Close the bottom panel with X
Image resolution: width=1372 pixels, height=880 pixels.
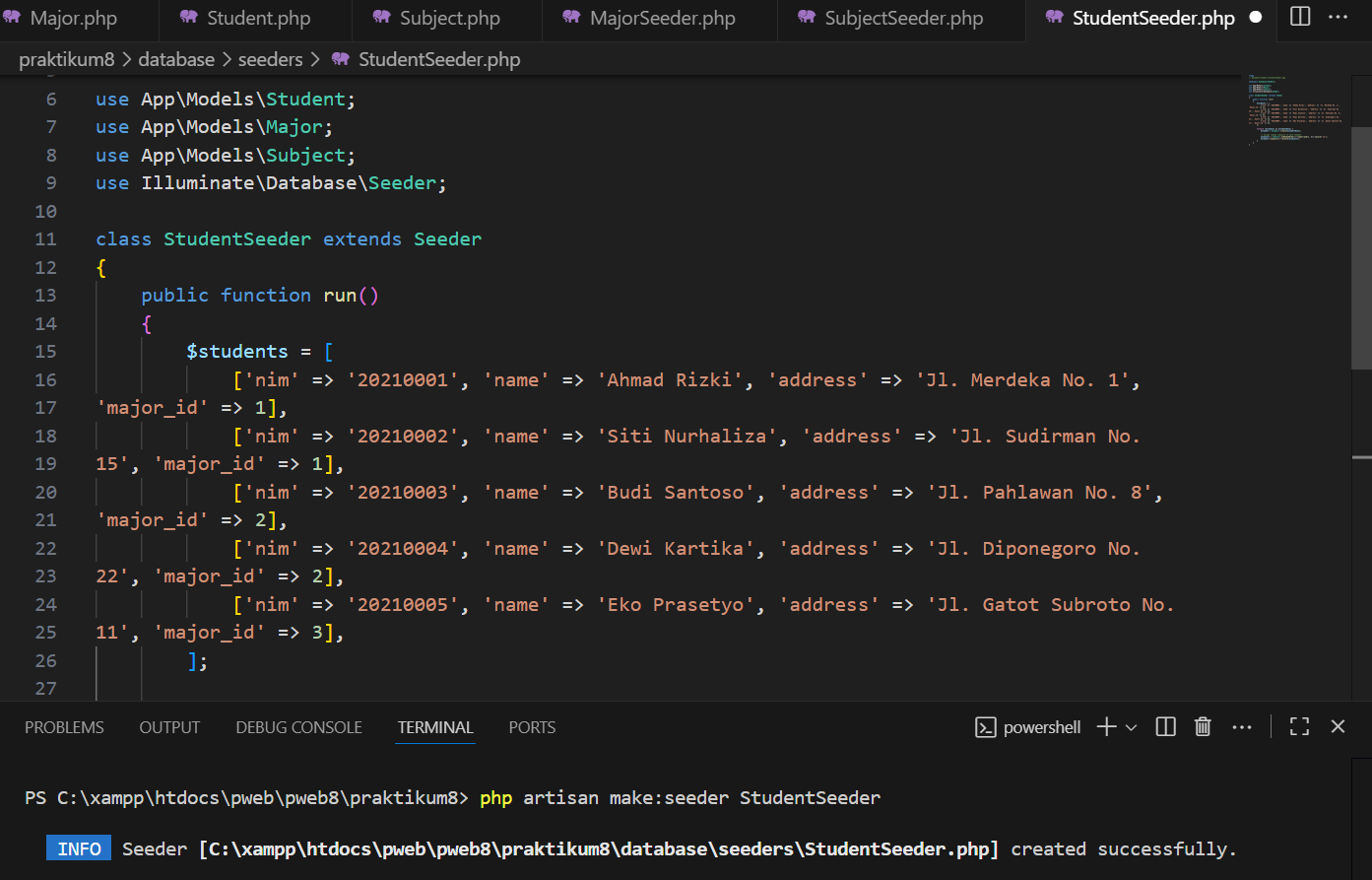pyautogui.click(x=1338, y=726)
